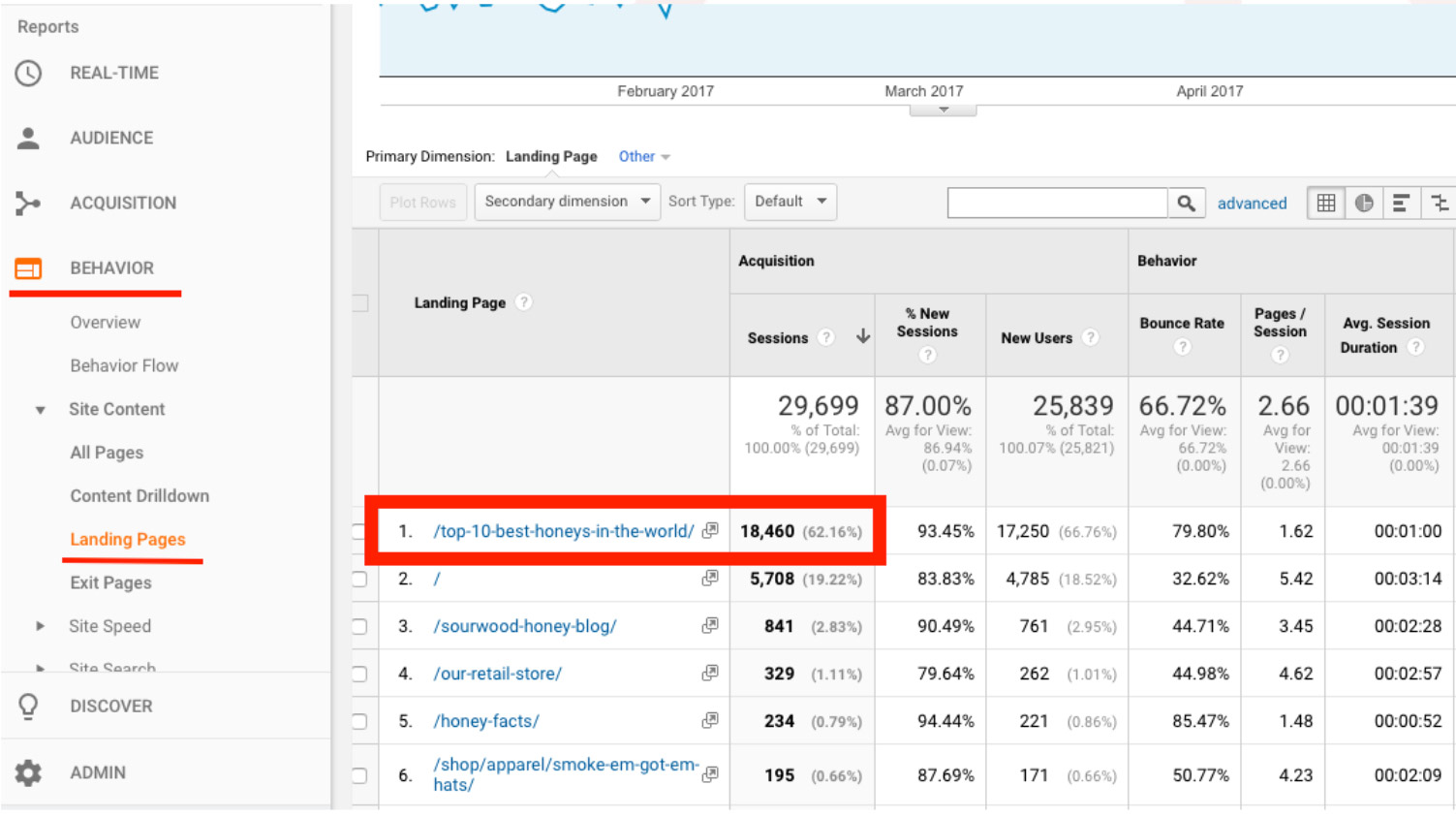
Task: Open Admin via the gear icon
Action: coord(28,772)
